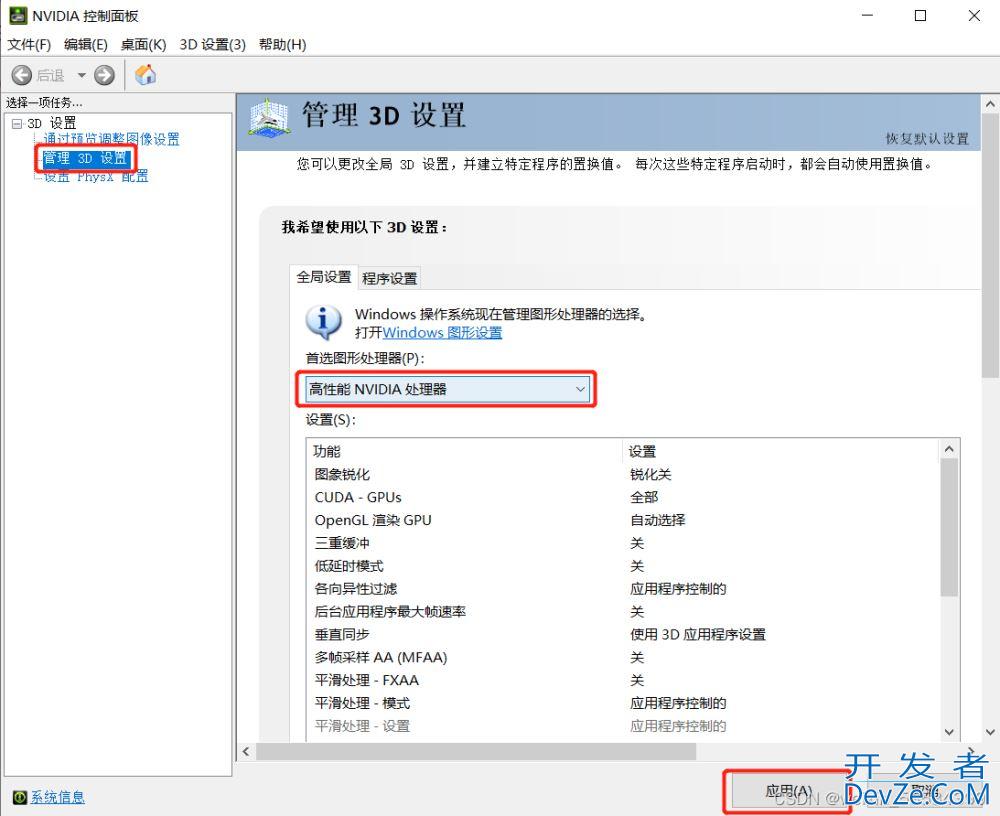Click the system information icon at bottom-left
1000x816 pixels.
pos(20,797)
